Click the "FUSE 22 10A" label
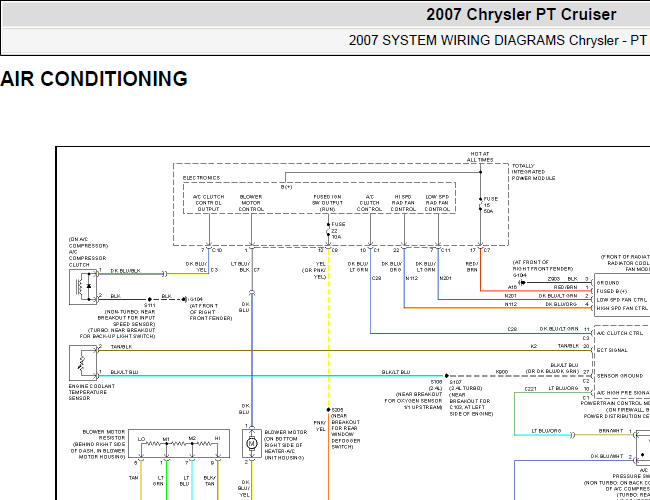The height and width of the screenshot is (500, 650). pyautogui.click(x=338, y=231)
